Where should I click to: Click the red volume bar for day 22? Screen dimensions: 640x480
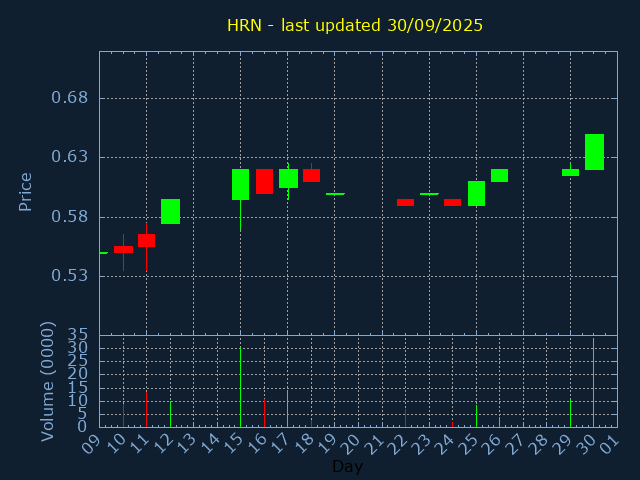coord(405,418)
